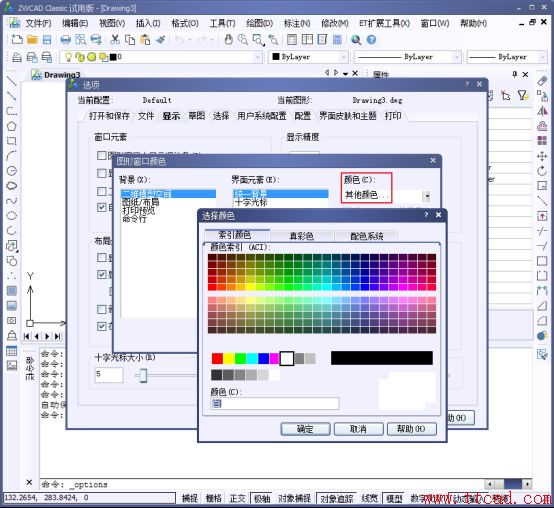Click the 取消 button in the color dialog
Screen dimensions: 554x508
click(358, 429)
